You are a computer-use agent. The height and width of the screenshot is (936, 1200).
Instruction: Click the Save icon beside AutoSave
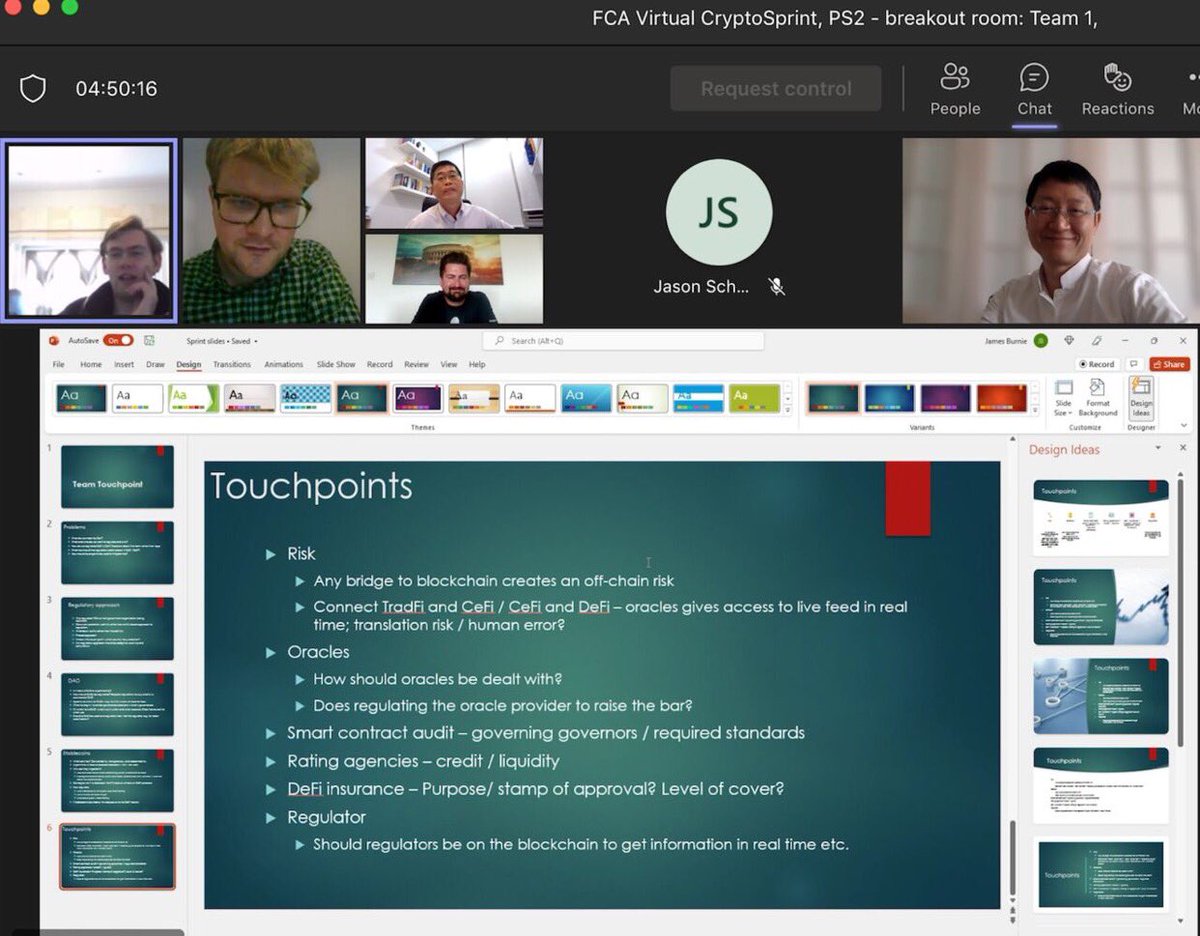tap(149, 340)
